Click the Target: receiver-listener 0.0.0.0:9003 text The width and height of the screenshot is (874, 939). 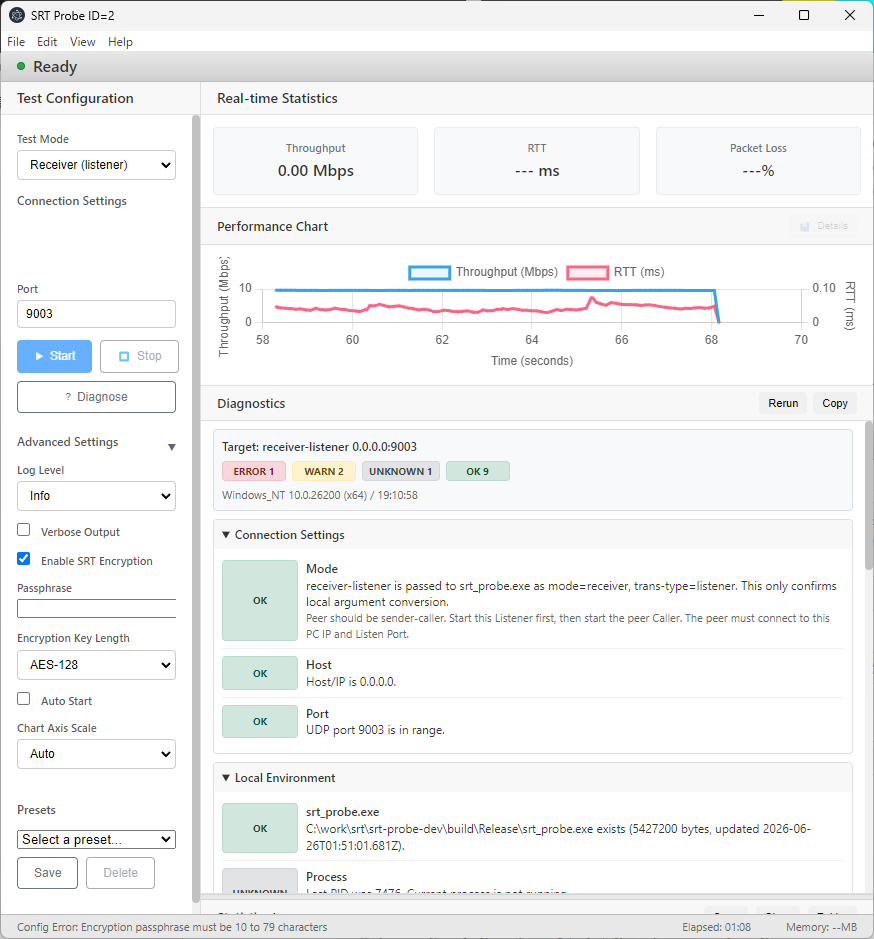tap(319, 447)
